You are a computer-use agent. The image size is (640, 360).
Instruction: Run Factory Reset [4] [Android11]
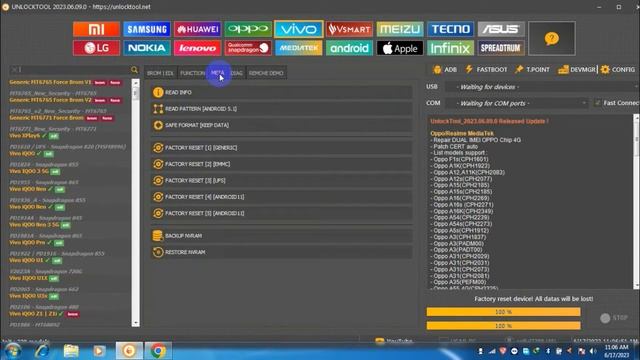click(x=281, y=197)
